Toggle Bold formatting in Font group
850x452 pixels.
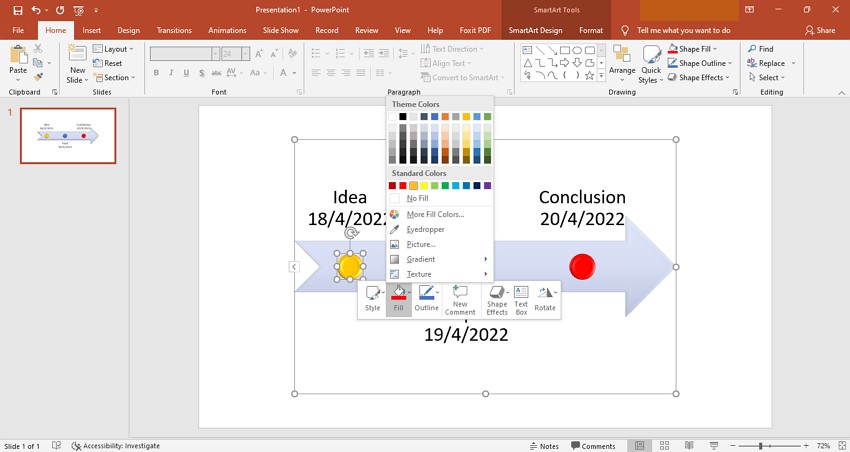(157, 72)
